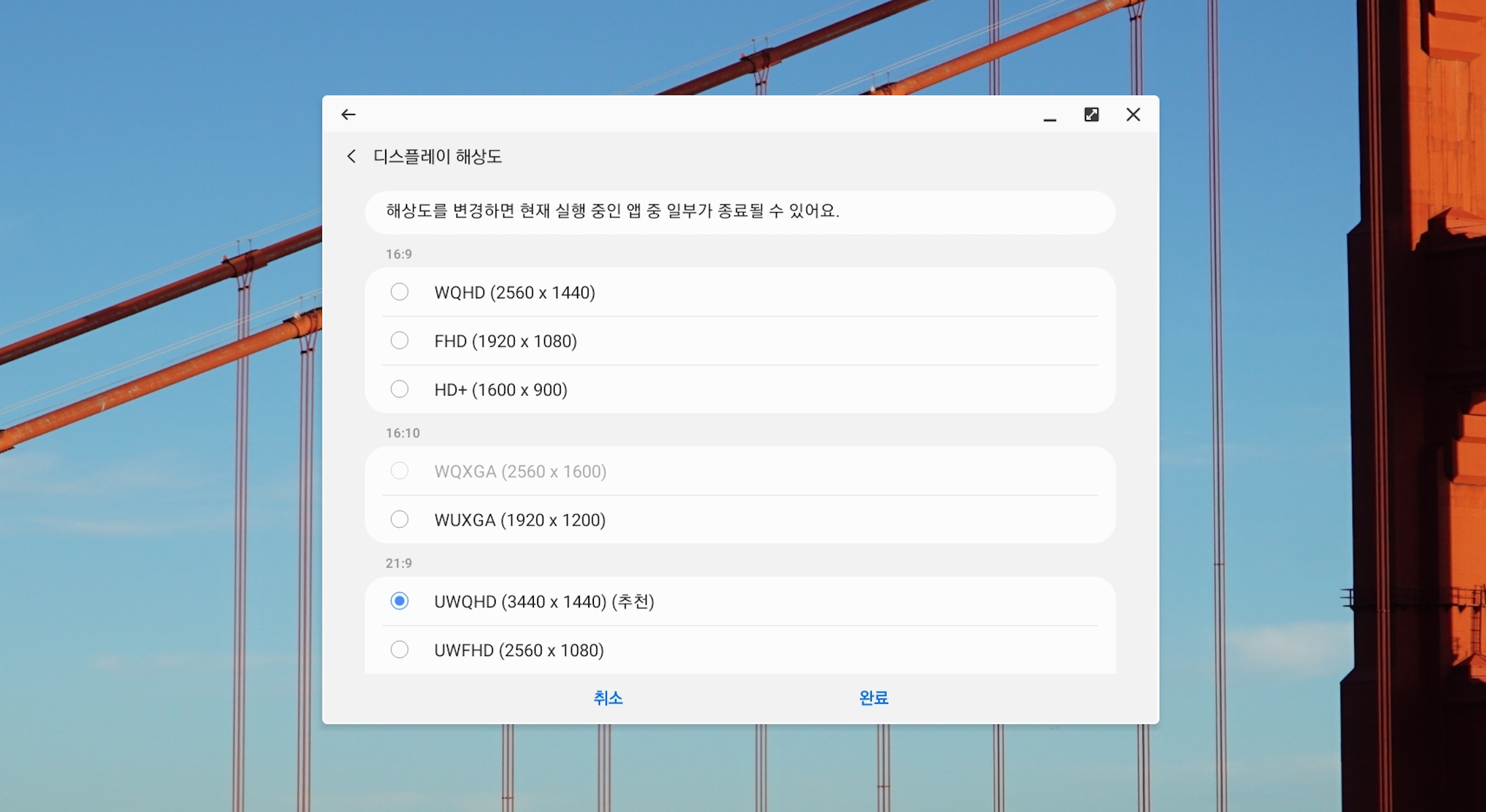The width and height of the screenshot is (1486, 812).
Task: Select UWQHD (3440 x 1440) recommended option
Action: [x=399, y=601]
